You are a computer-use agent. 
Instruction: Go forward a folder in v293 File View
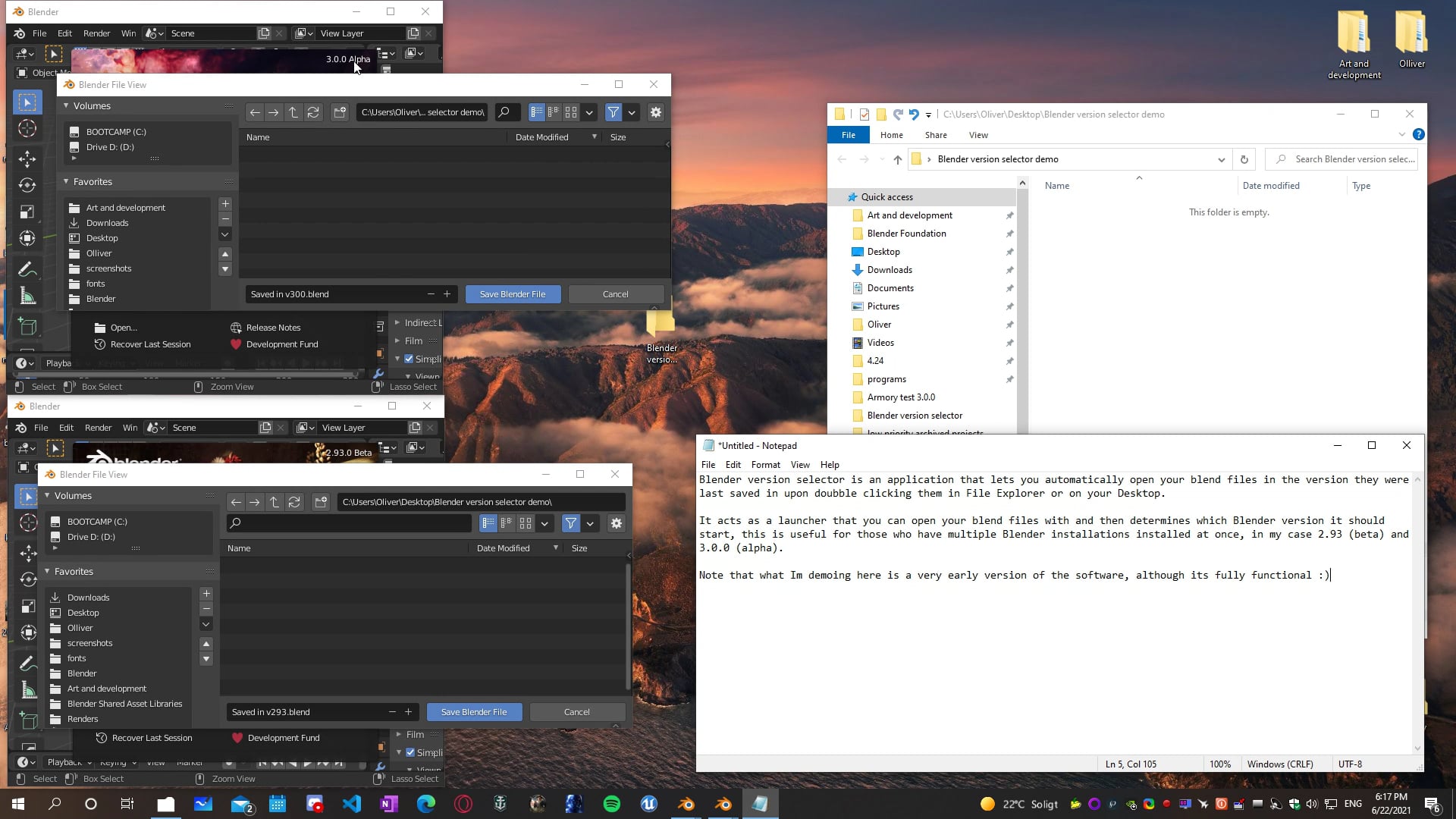pos(255,502)
